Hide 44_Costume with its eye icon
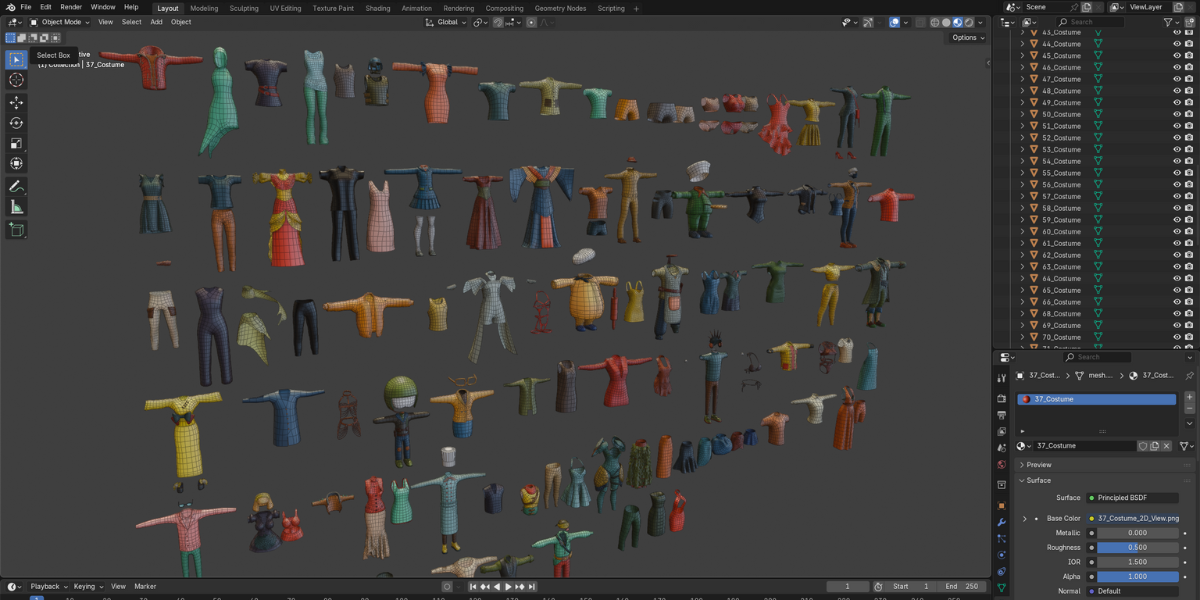The height and width of the screenshot is (600, 1200). pos(1176,44)
